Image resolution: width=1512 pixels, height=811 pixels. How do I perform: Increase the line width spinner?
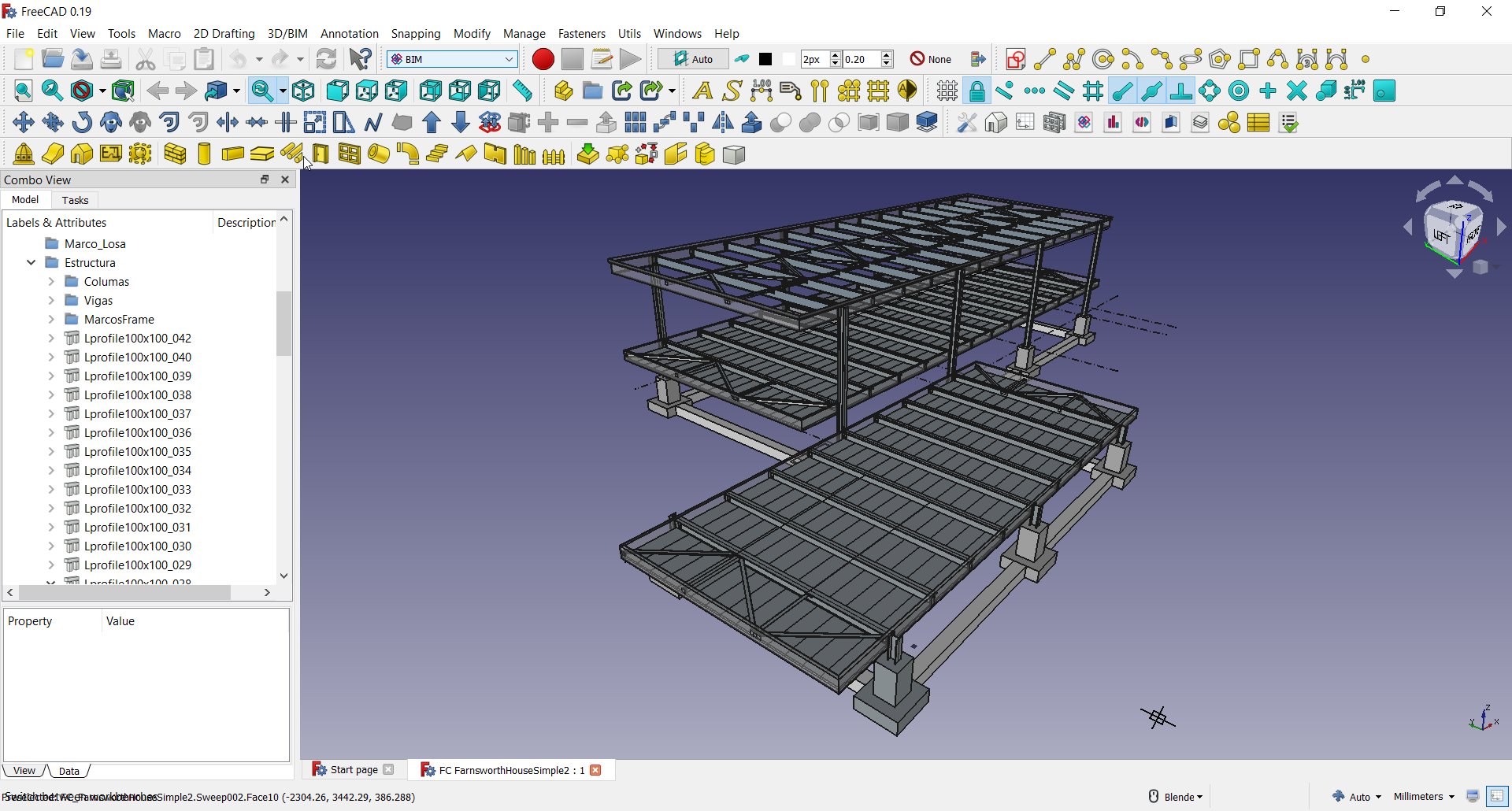(x=836, y=54)
